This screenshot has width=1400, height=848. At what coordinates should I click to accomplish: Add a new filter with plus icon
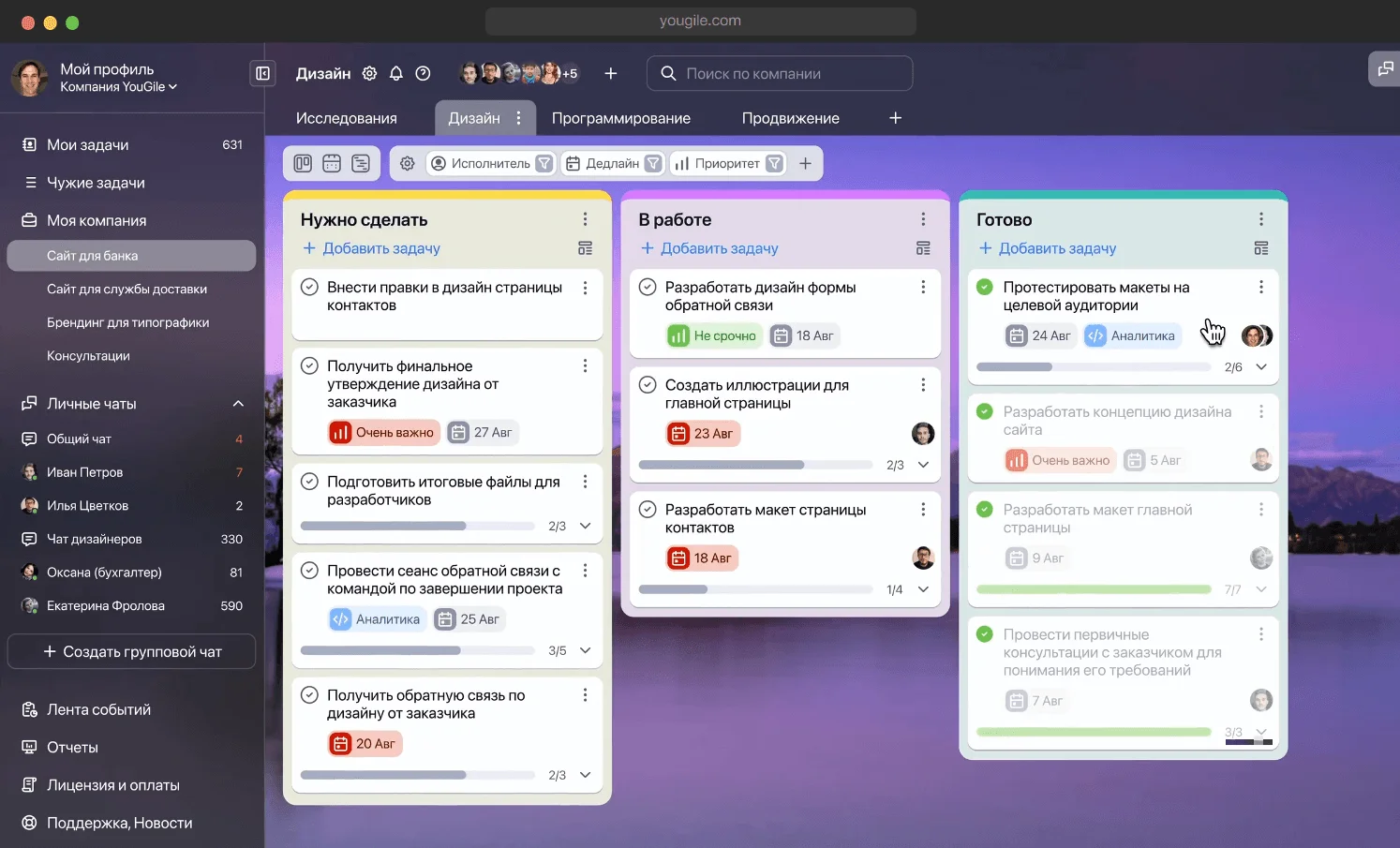(805, 163)
